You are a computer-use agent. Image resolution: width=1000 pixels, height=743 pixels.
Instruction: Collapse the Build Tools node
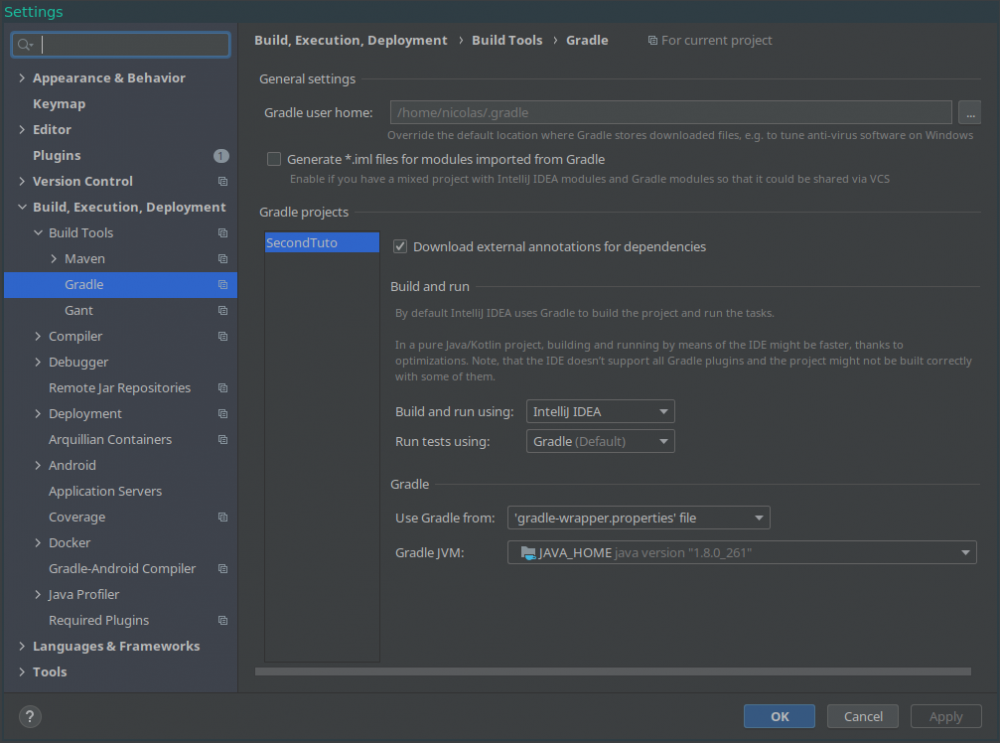38,233
